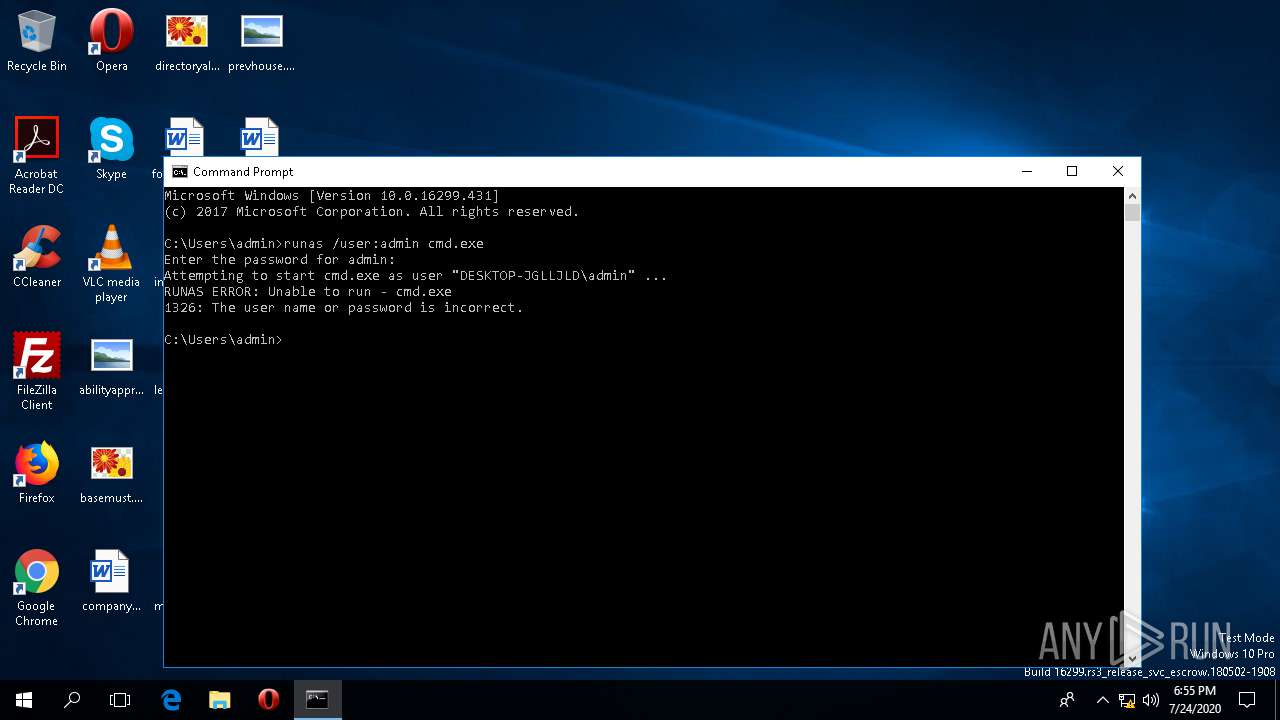Maximize the Command Prompt window

[1072, 172]
